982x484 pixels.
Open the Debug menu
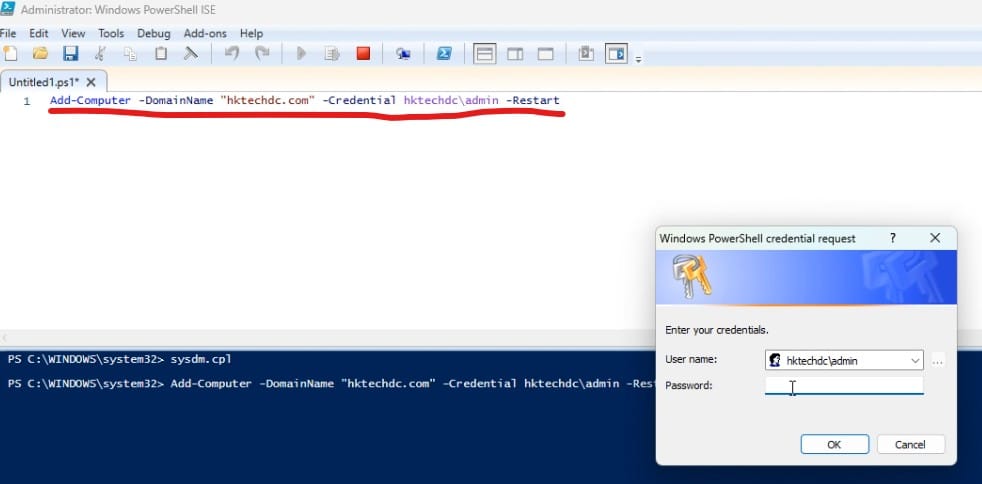tap(153, 33)
